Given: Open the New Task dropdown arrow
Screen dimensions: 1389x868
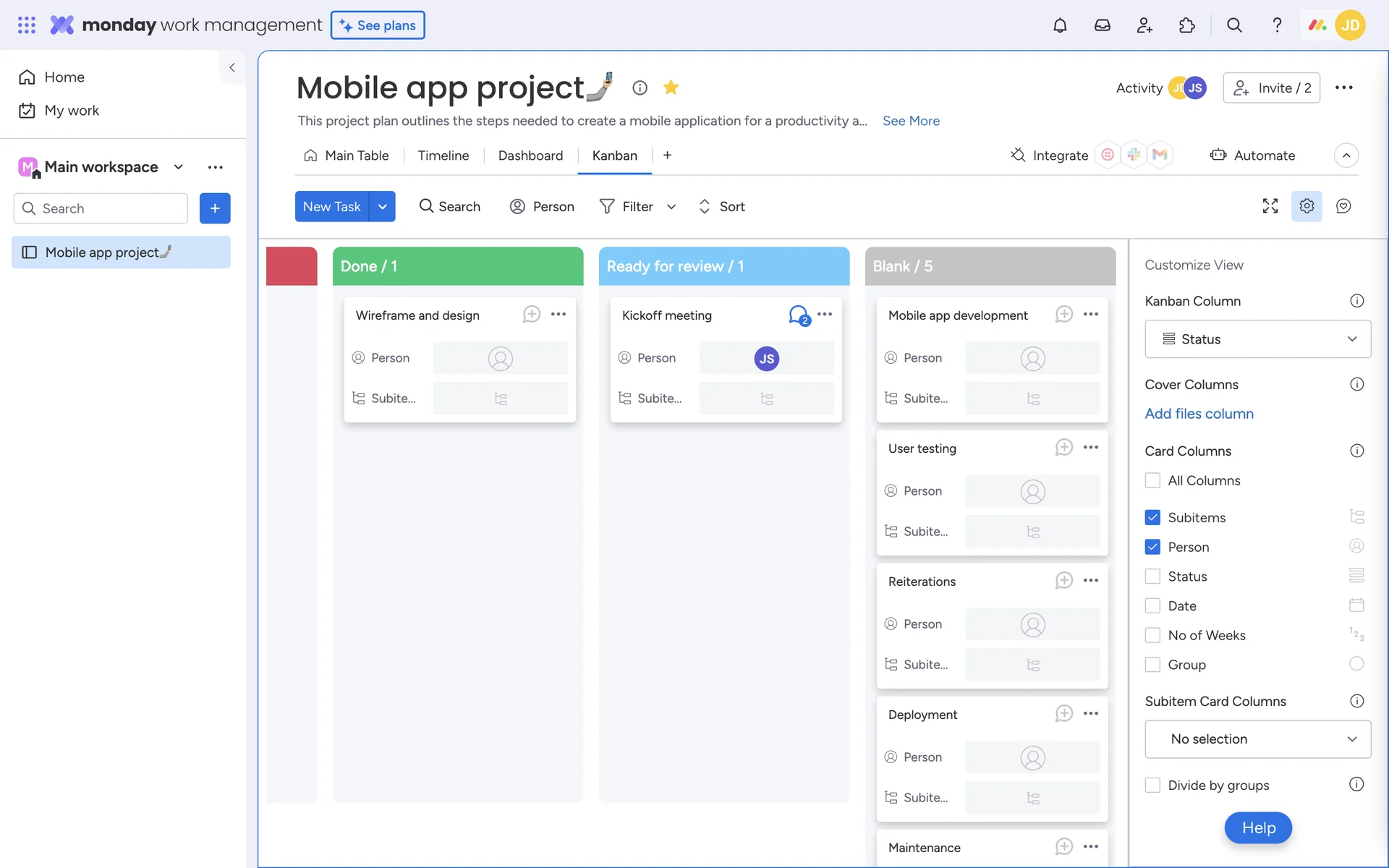Looking at the screenshot, I should [382, 206].
